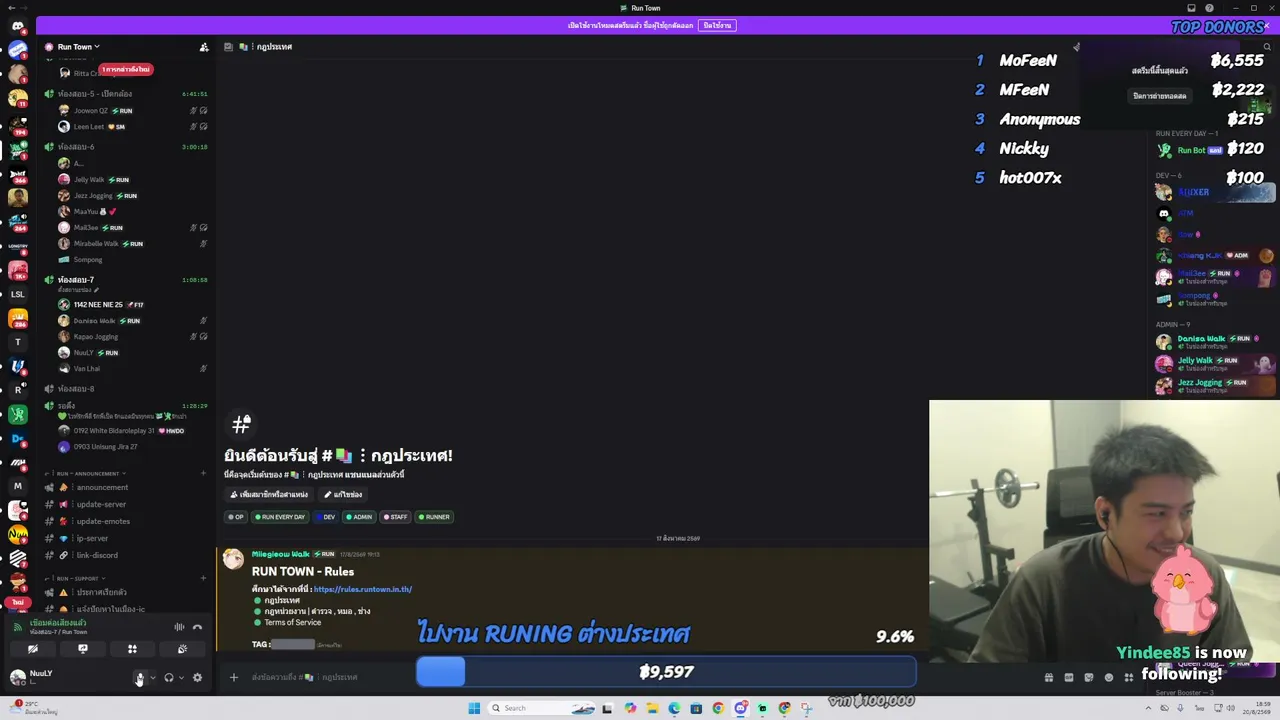The image size is (1280, 720).
Task: Start screen share in voice panel
Action: tap(83, 649)
